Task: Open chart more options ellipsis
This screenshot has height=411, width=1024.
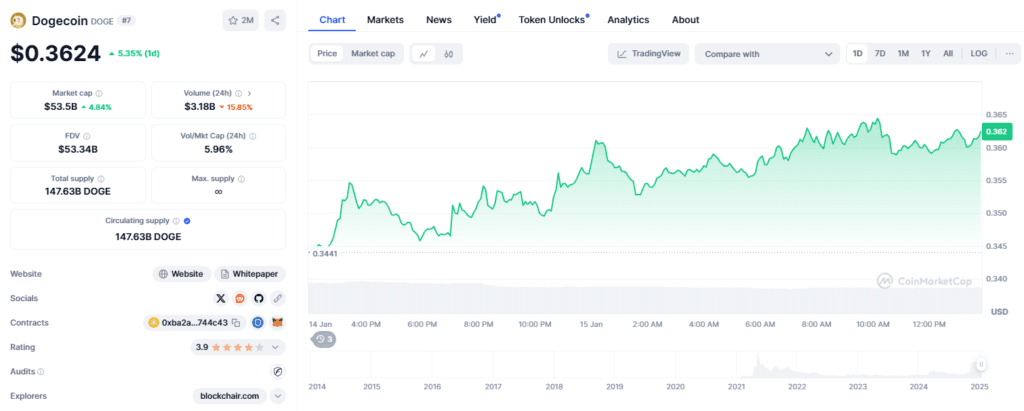Action: tap(1009, 54)
